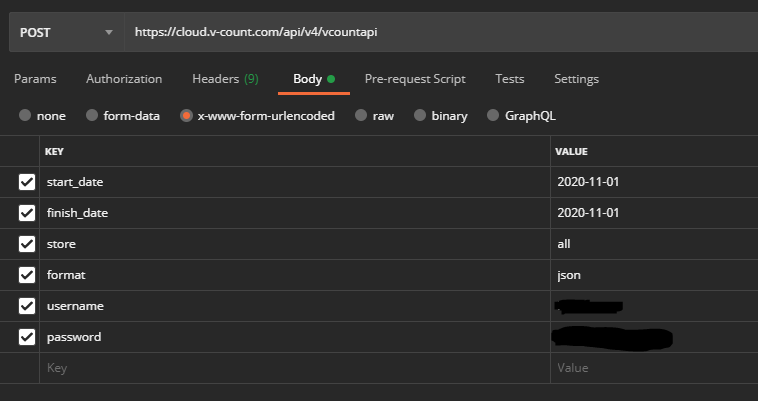Image resolution: width=758 pixels, height=401 pixels.
Task: Uncheck the username row checkbox
Action: [x=27, y=306]
